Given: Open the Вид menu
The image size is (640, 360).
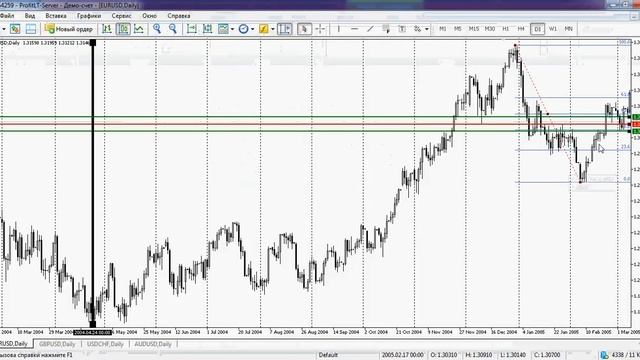Looking at the screenshot, I should tap(30, 16).
